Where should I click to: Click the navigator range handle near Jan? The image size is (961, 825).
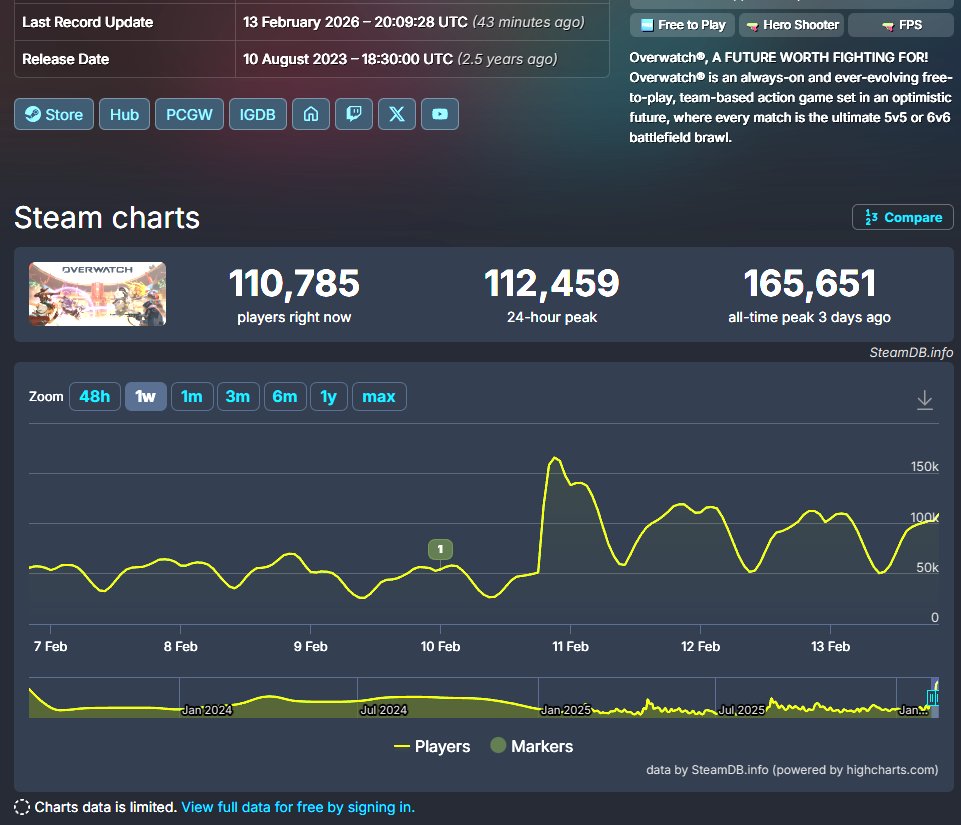point(933,698)
